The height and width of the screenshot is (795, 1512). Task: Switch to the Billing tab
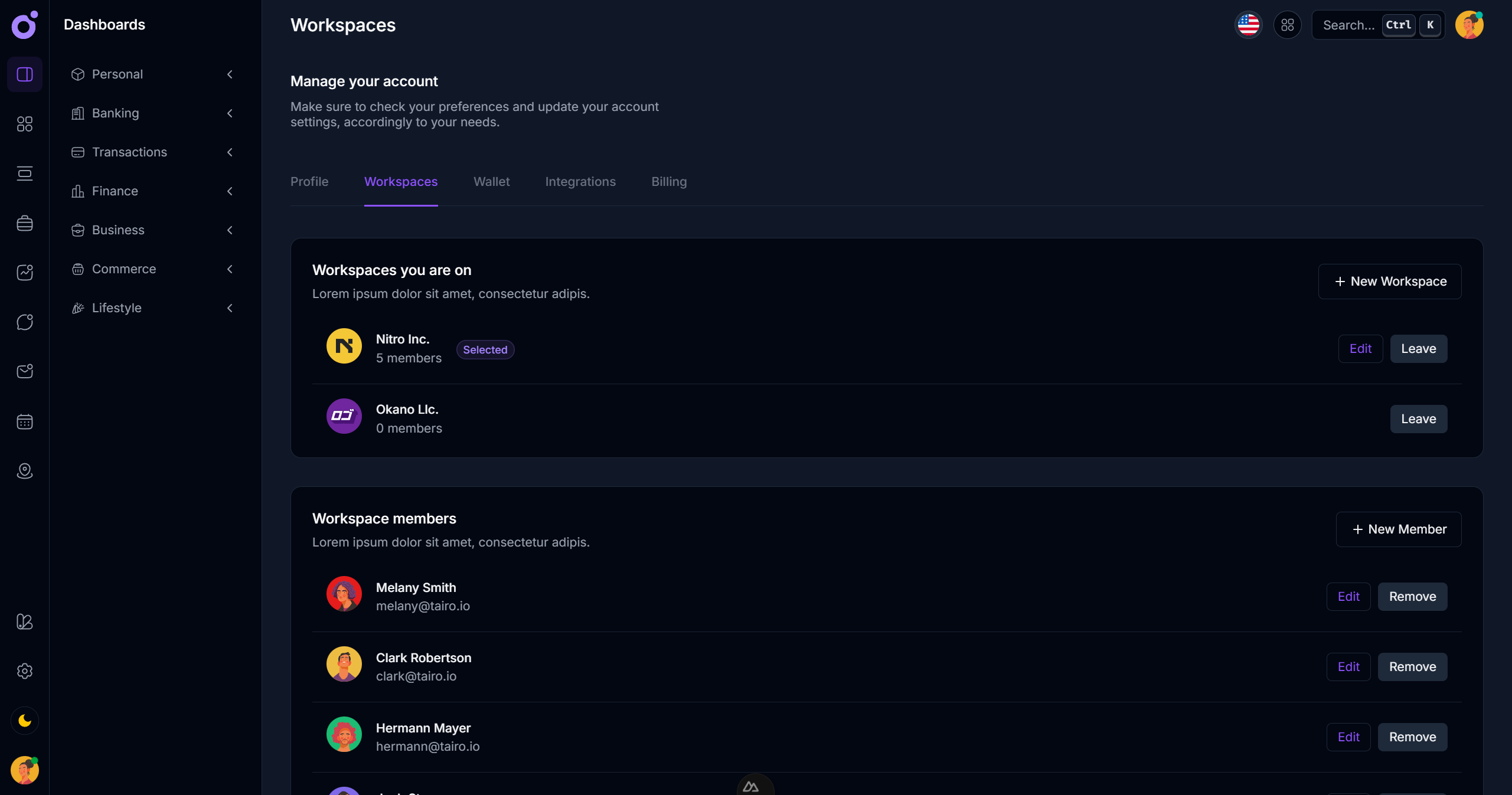point(668,182)
